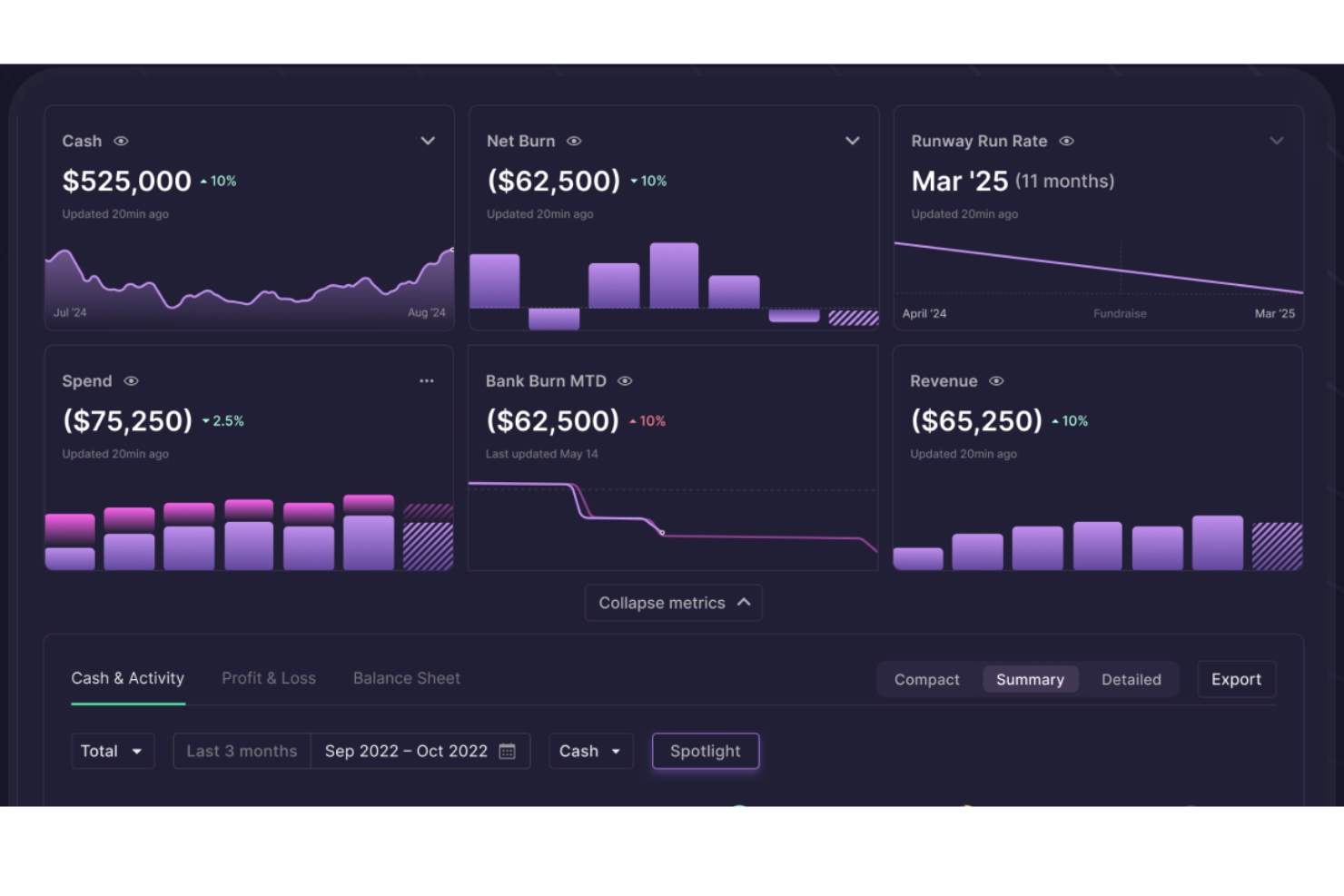The height and width of the screenshot is (896, 1344).
Task: Select the Detailed view option
Action: click(1131, 679)
